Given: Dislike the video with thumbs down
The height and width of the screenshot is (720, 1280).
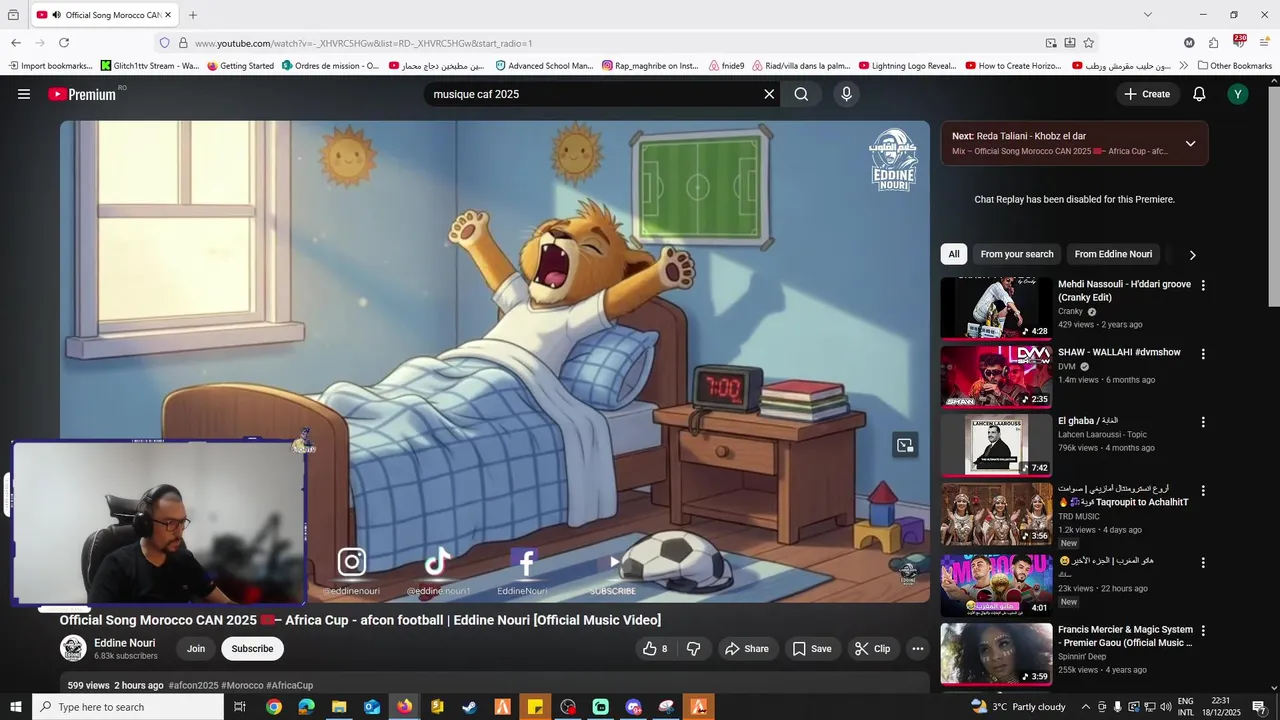Looking at the screenshot, I should pos(694,649).
